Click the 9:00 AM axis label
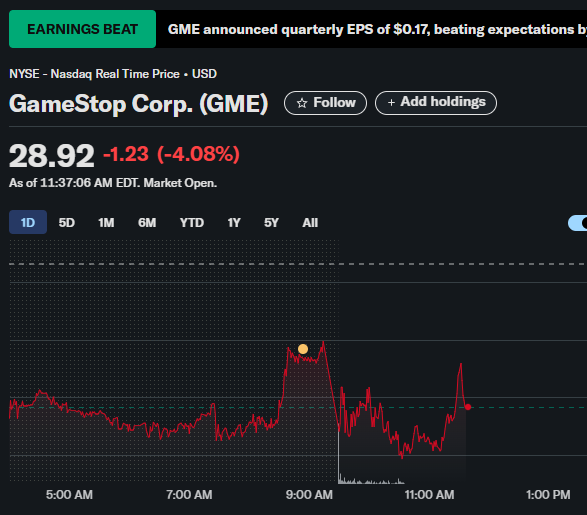This screenshot has height=515, width=587. pyautogui.click(x=309, y=495)
